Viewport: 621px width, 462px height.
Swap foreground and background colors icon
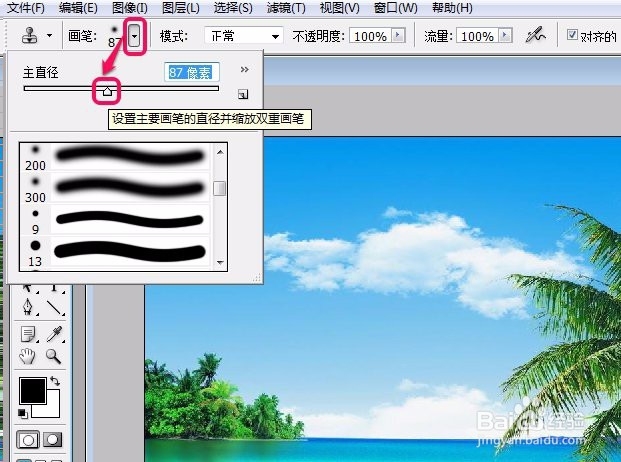click(55, 381)
